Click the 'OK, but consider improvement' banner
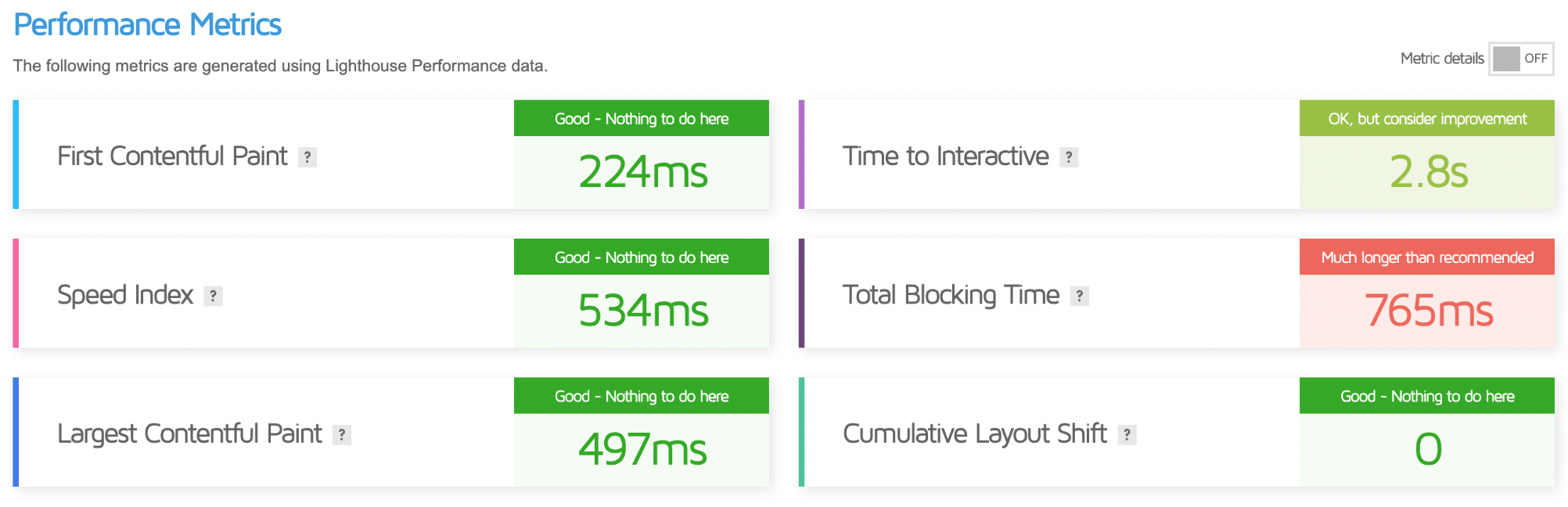Viewport: 1568px width, 507px height. click(x=1427, y=118)
